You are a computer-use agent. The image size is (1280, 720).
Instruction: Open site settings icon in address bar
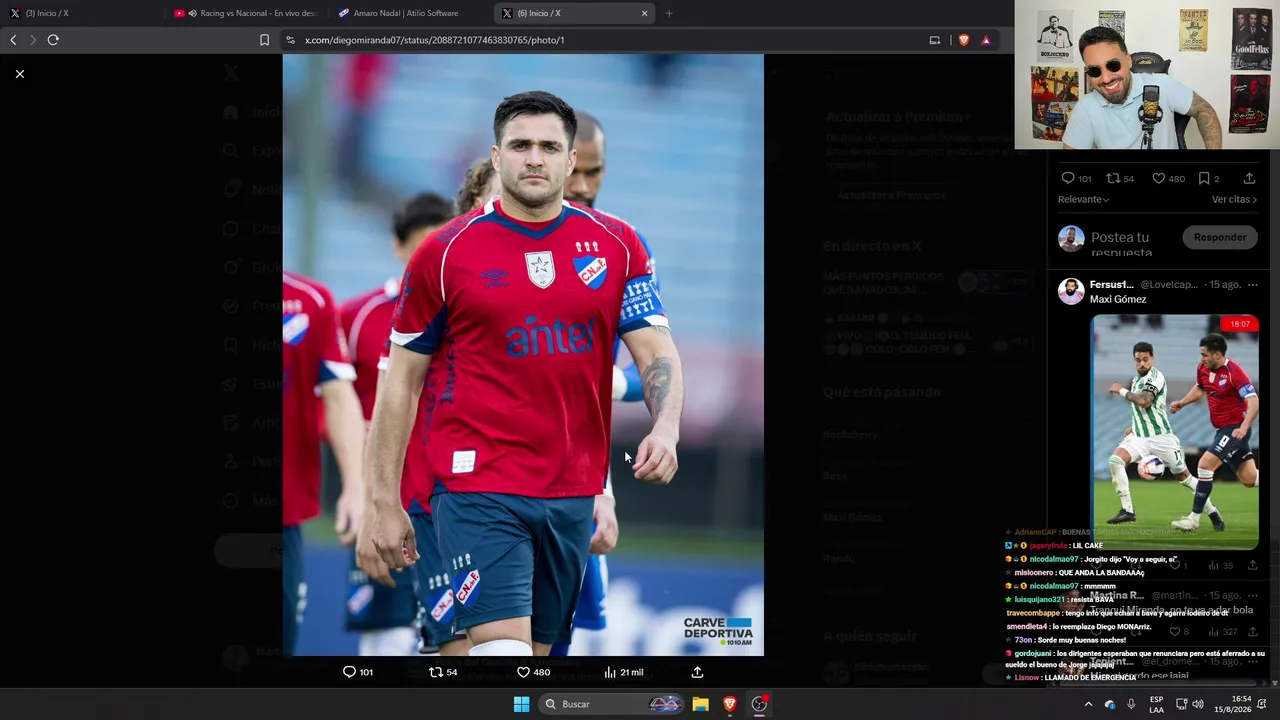[290, 40]
